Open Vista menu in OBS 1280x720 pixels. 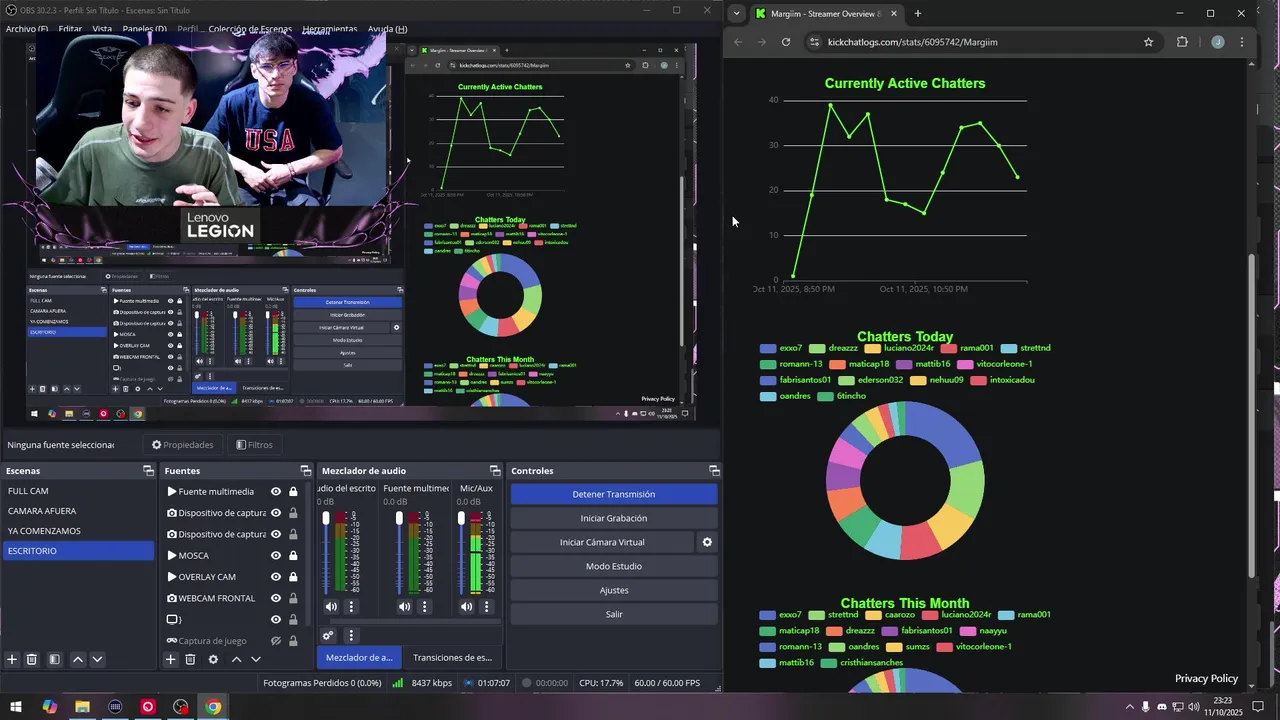(x=102, y=29)
